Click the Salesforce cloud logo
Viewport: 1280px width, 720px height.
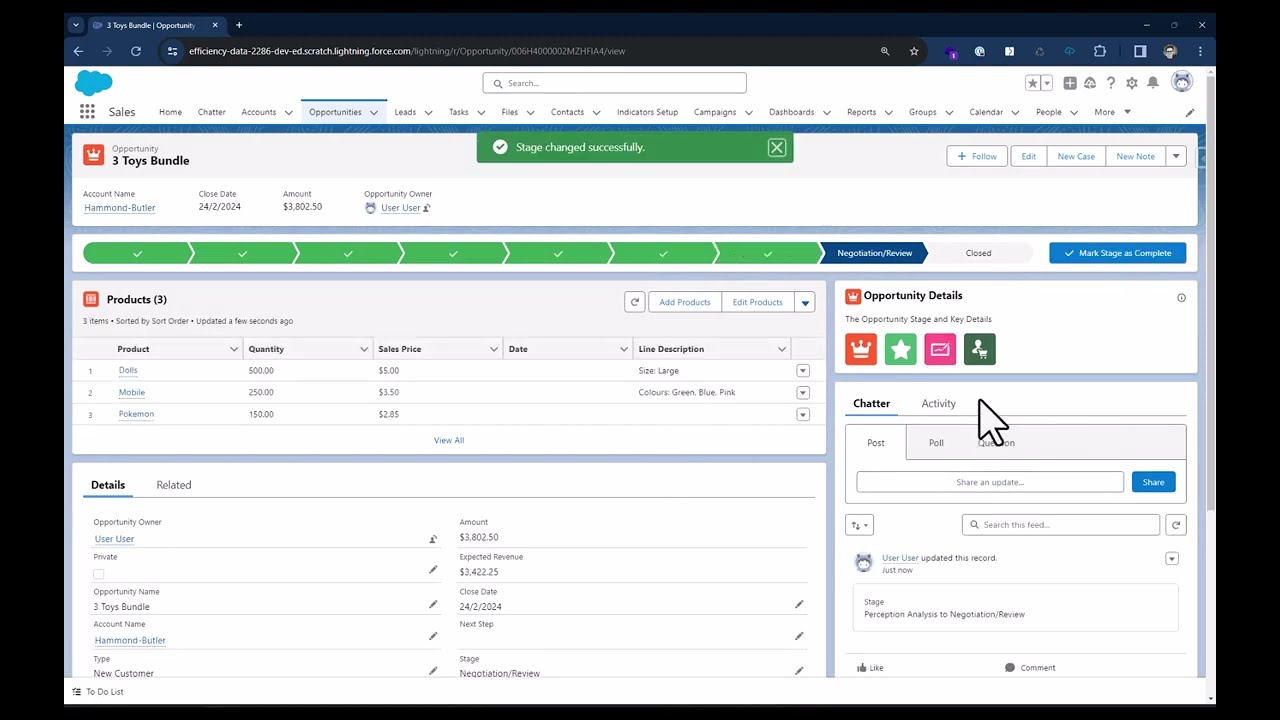[94, 83]
